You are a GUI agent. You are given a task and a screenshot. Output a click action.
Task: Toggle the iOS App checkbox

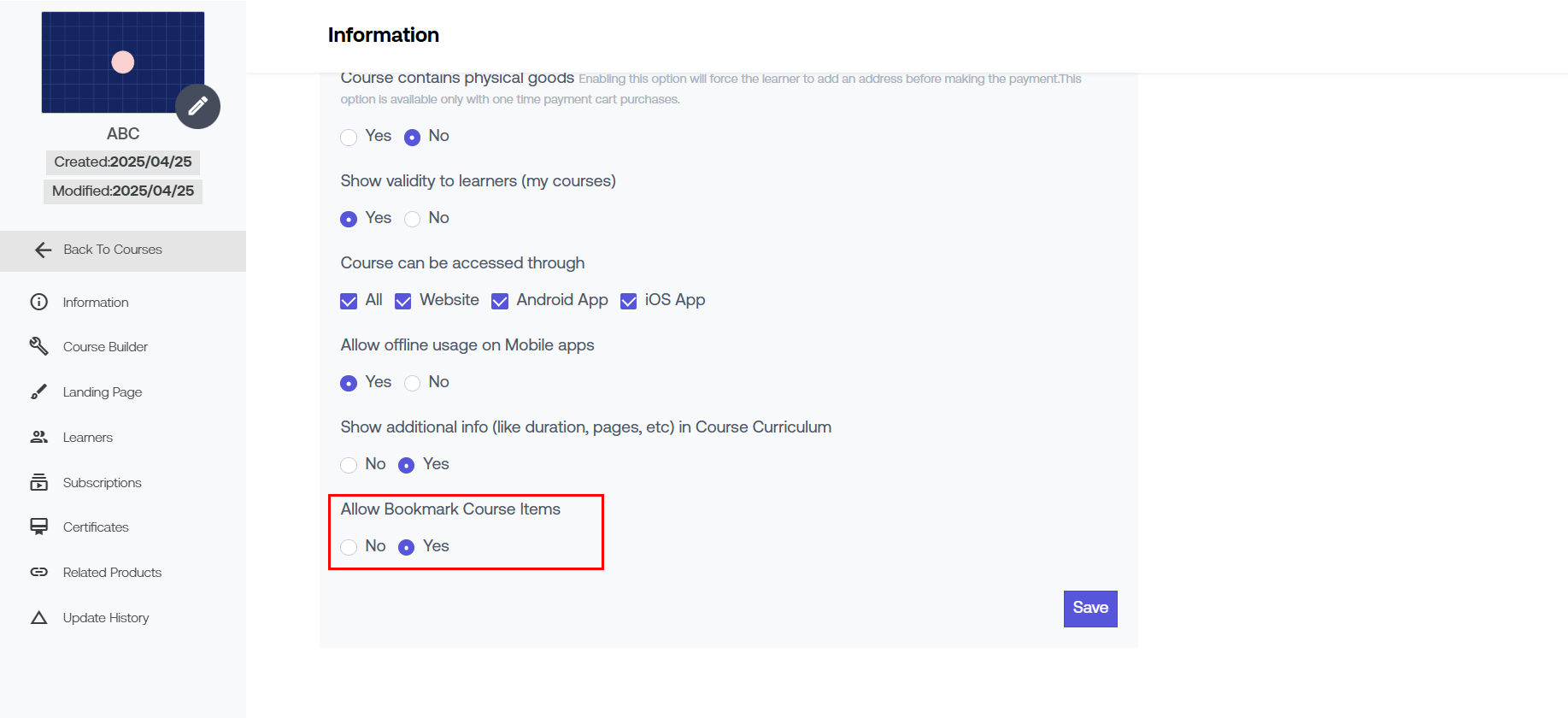629,301
